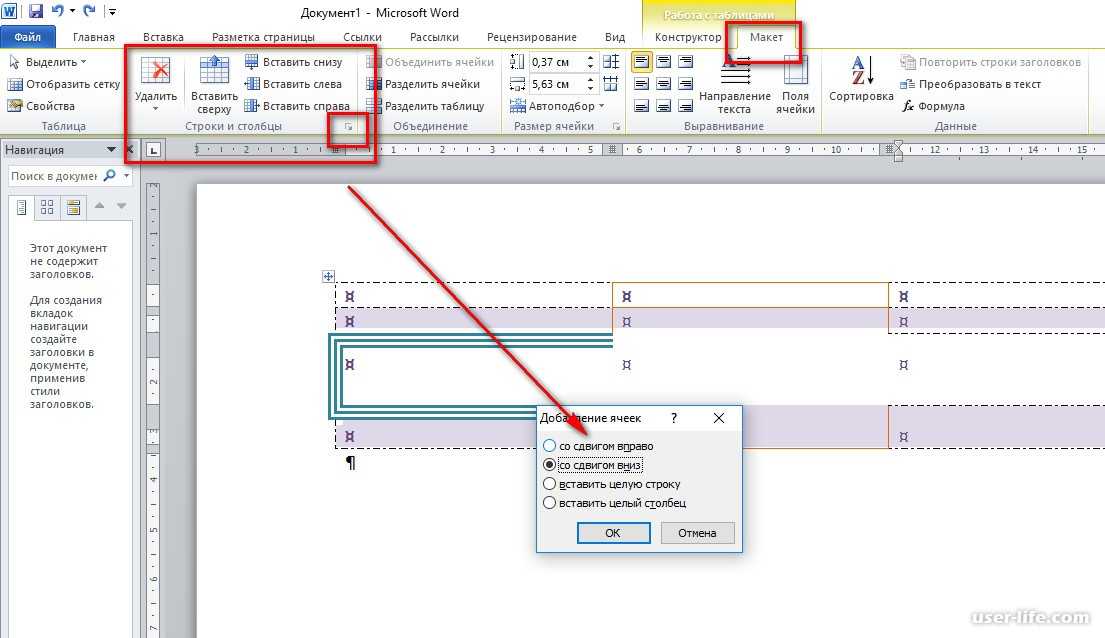
Task: Click the row height value field
Action: pyautogui.click(x=555, y=62)
